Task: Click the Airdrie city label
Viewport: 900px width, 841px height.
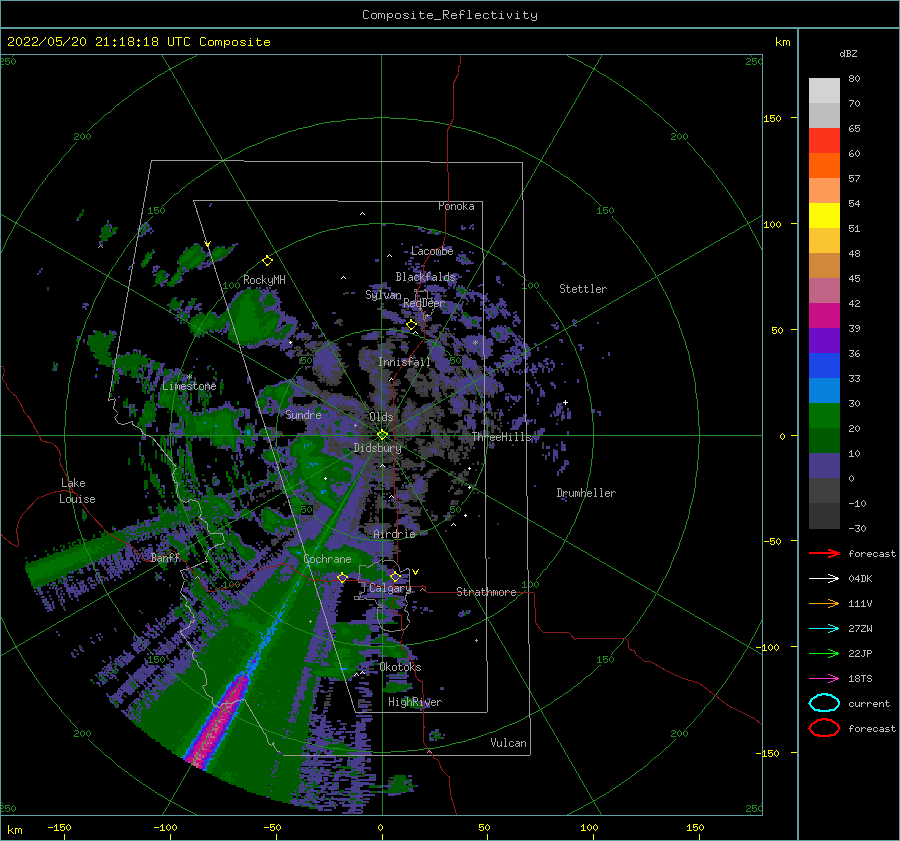Action: coord(394,534)
